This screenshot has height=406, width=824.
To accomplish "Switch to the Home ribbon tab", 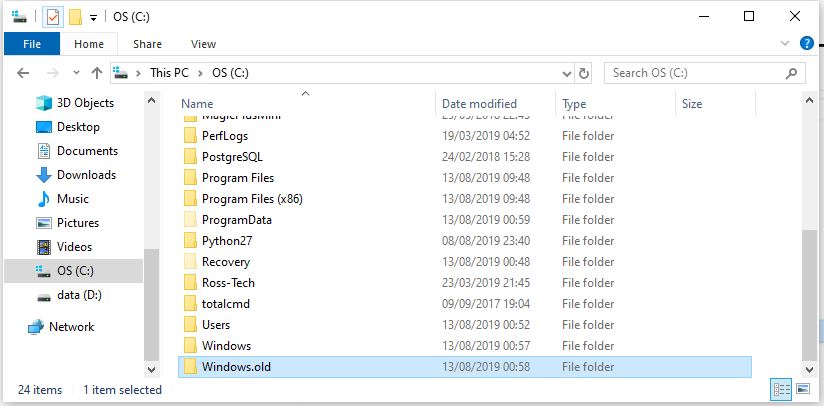I will [89, 44].
